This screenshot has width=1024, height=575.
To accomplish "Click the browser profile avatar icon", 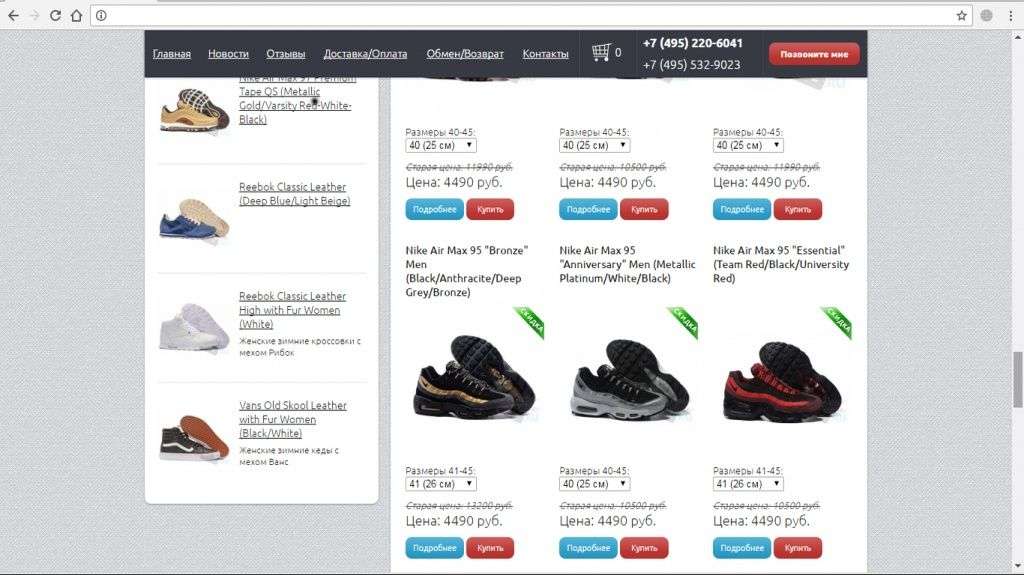I will point(987,16).
